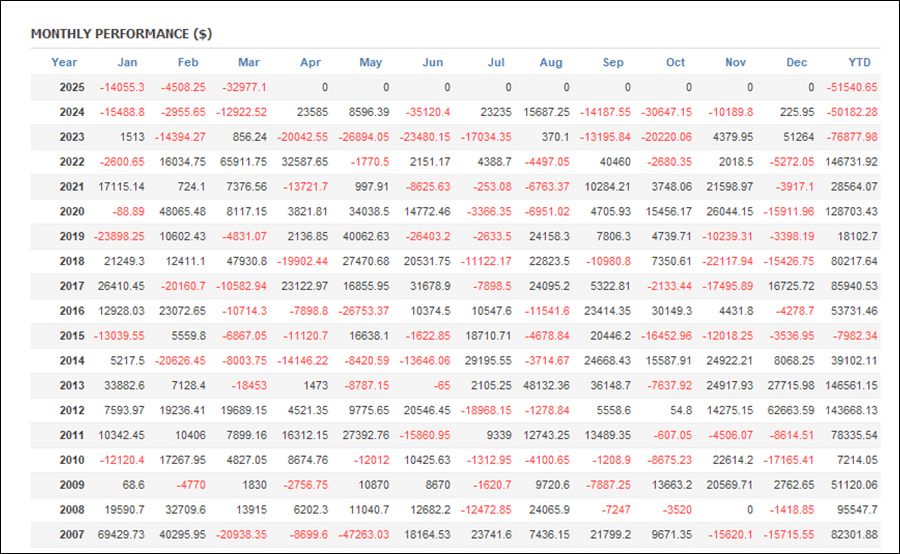900x554 pixels.
Task: Select the 2025 year row label
Action: click(x=72, y=87)
